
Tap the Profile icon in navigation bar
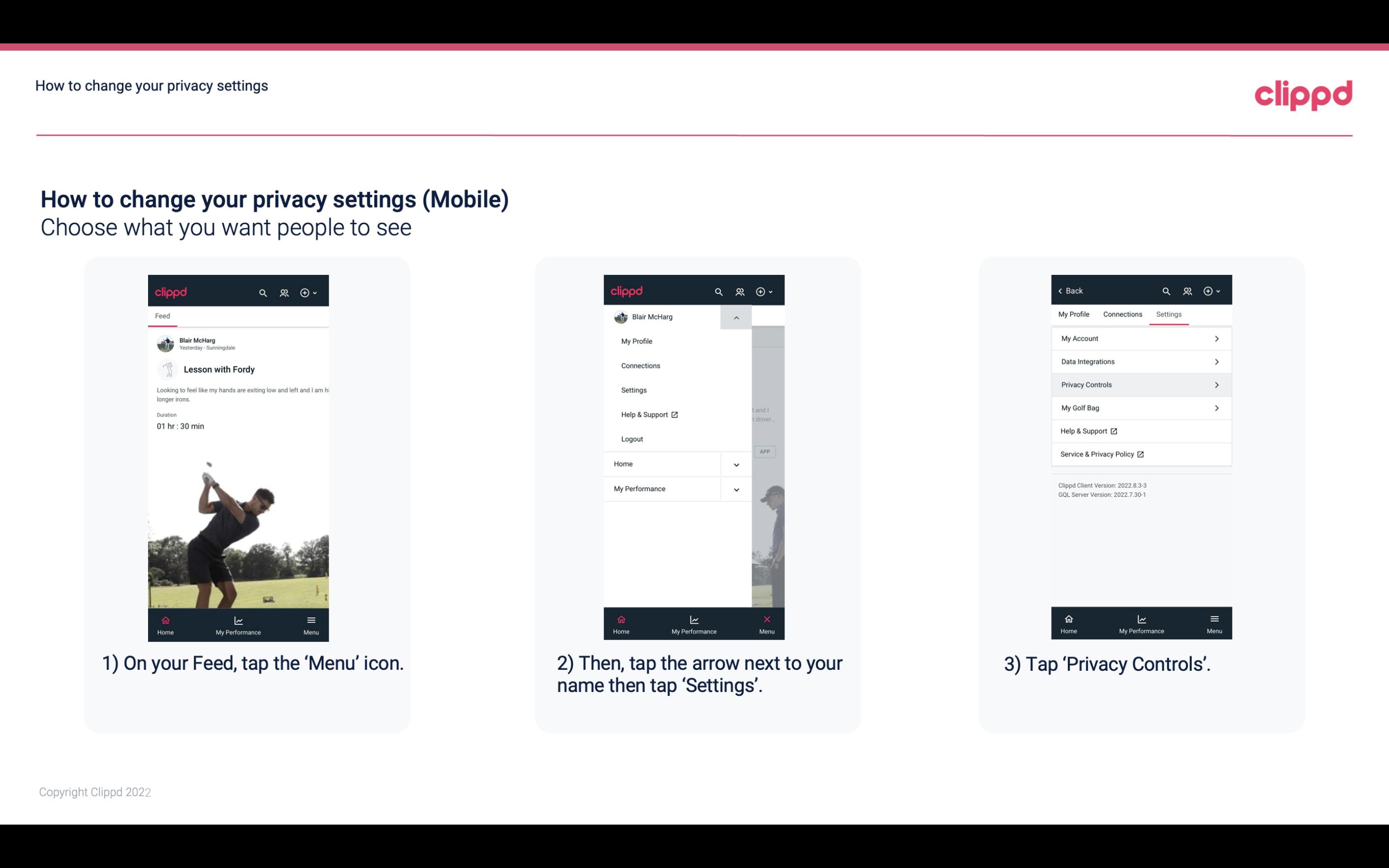(285, 292)
